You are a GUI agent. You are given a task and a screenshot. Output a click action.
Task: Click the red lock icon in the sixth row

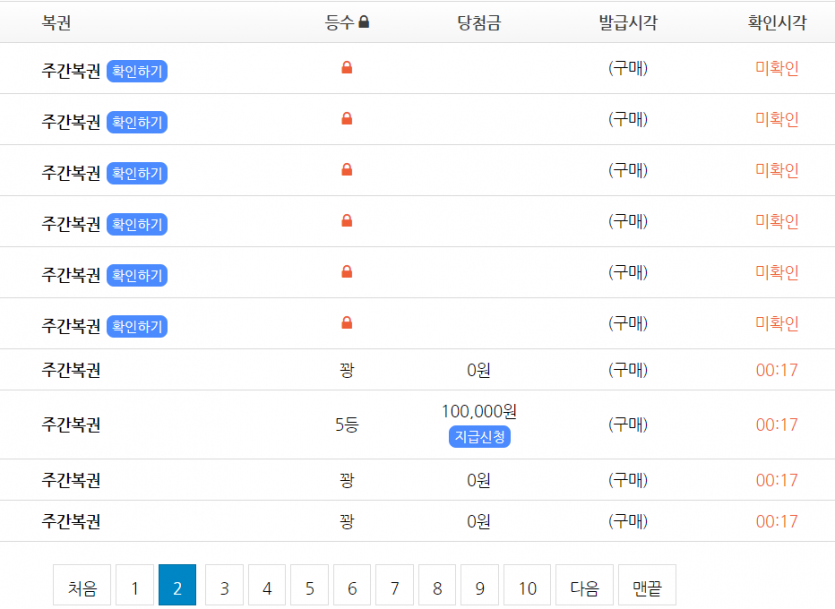[x=347, y=323]
